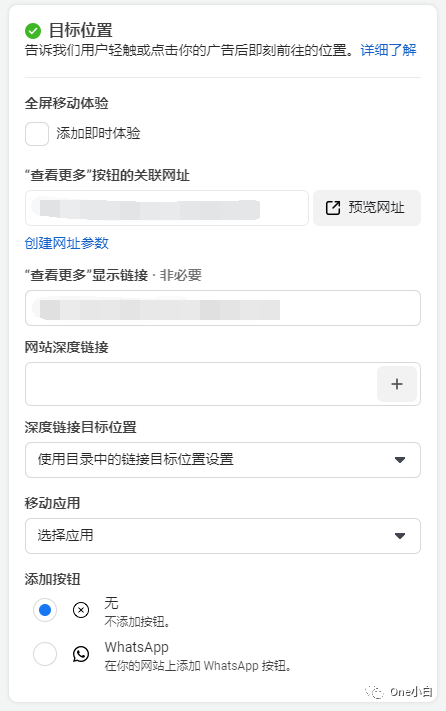Select the WhatsApp radio button
Screen dimensions: 446x711
(45, 654)
